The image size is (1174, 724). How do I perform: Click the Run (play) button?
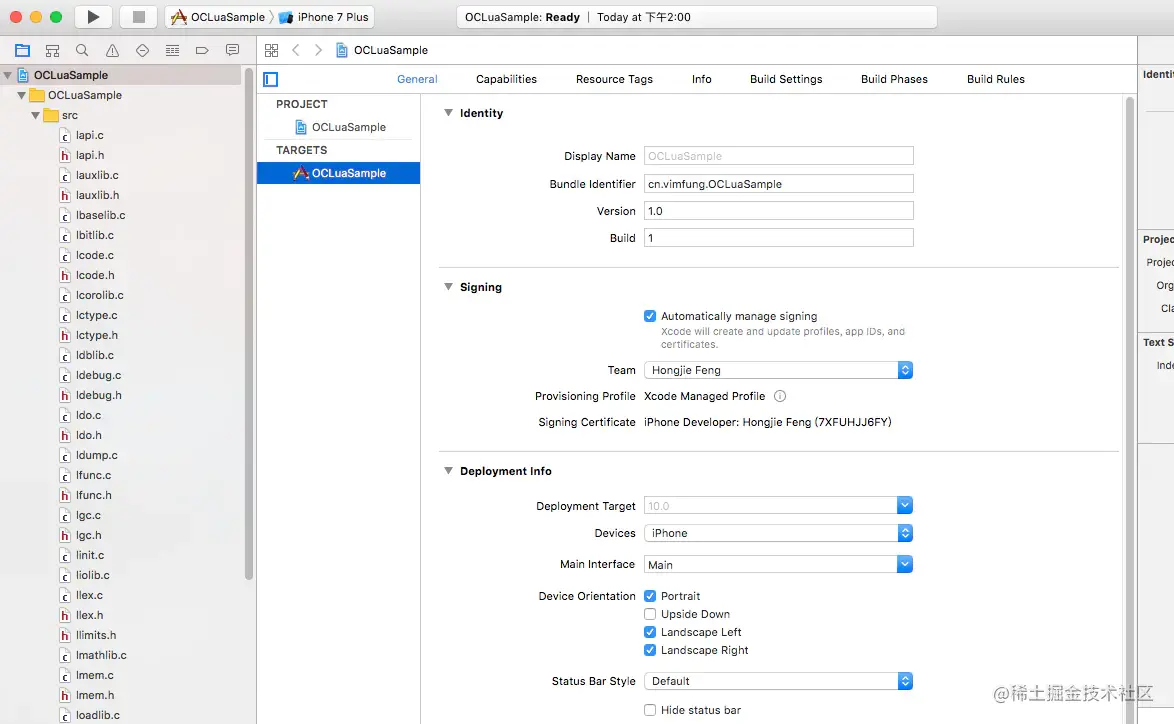coord(93,17)
